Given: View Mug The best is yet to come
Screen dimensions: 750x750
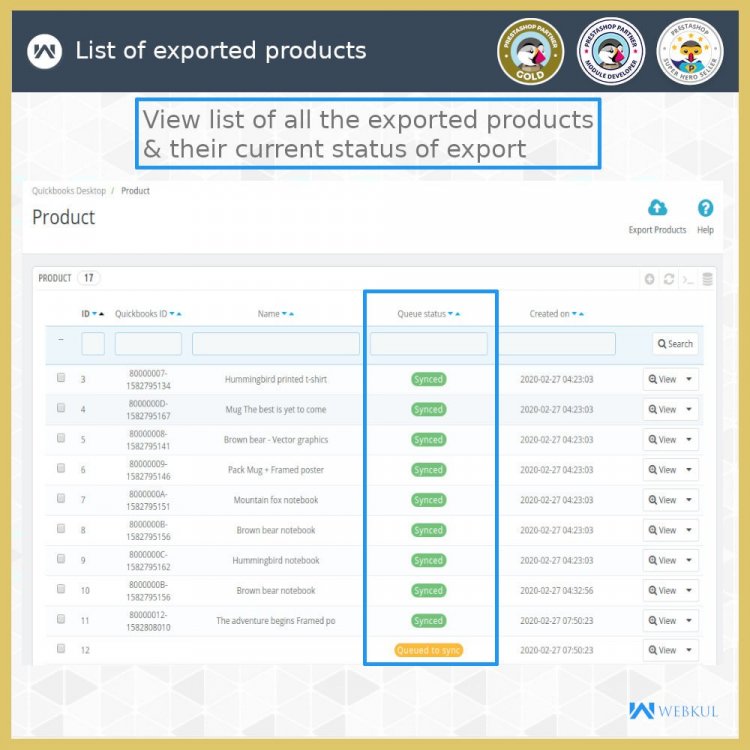Looking at the screenshot, I should click(662, 409).
